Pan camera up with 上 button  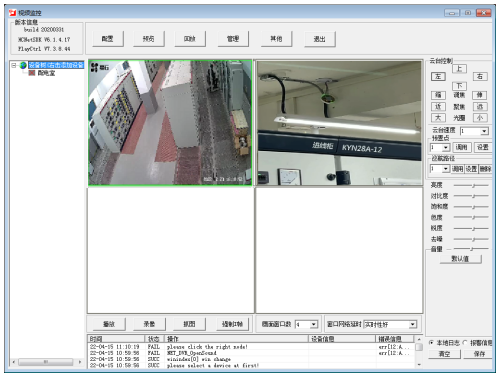[459, 69]
